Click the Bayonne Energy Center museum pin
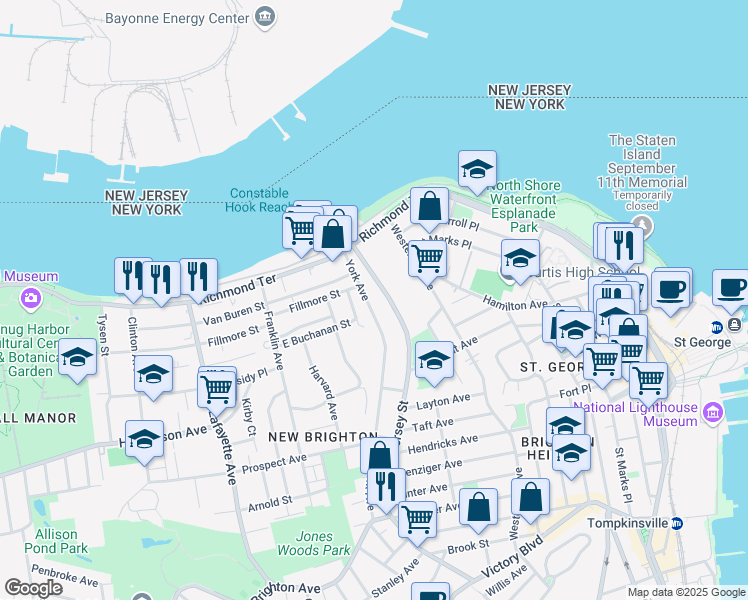 [264, 17]
